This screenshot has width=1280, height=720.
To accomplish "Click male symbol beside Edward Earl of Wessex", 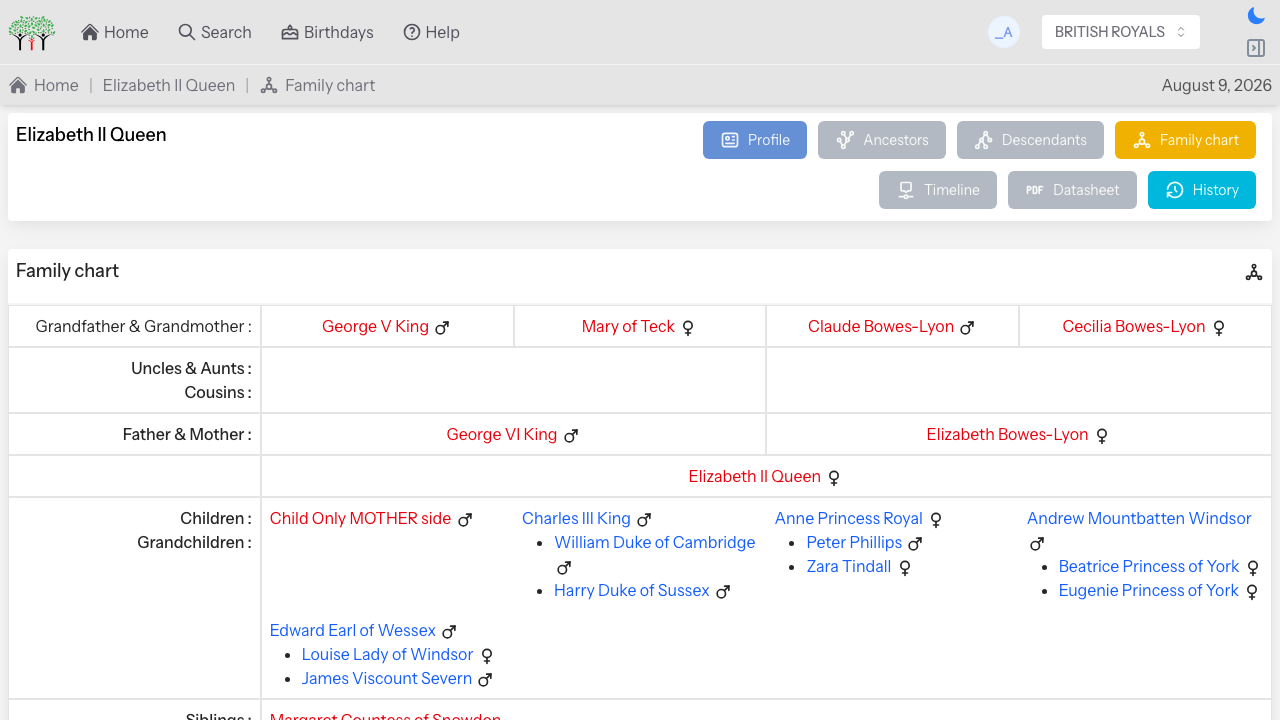I will click(x=449, y=631).
